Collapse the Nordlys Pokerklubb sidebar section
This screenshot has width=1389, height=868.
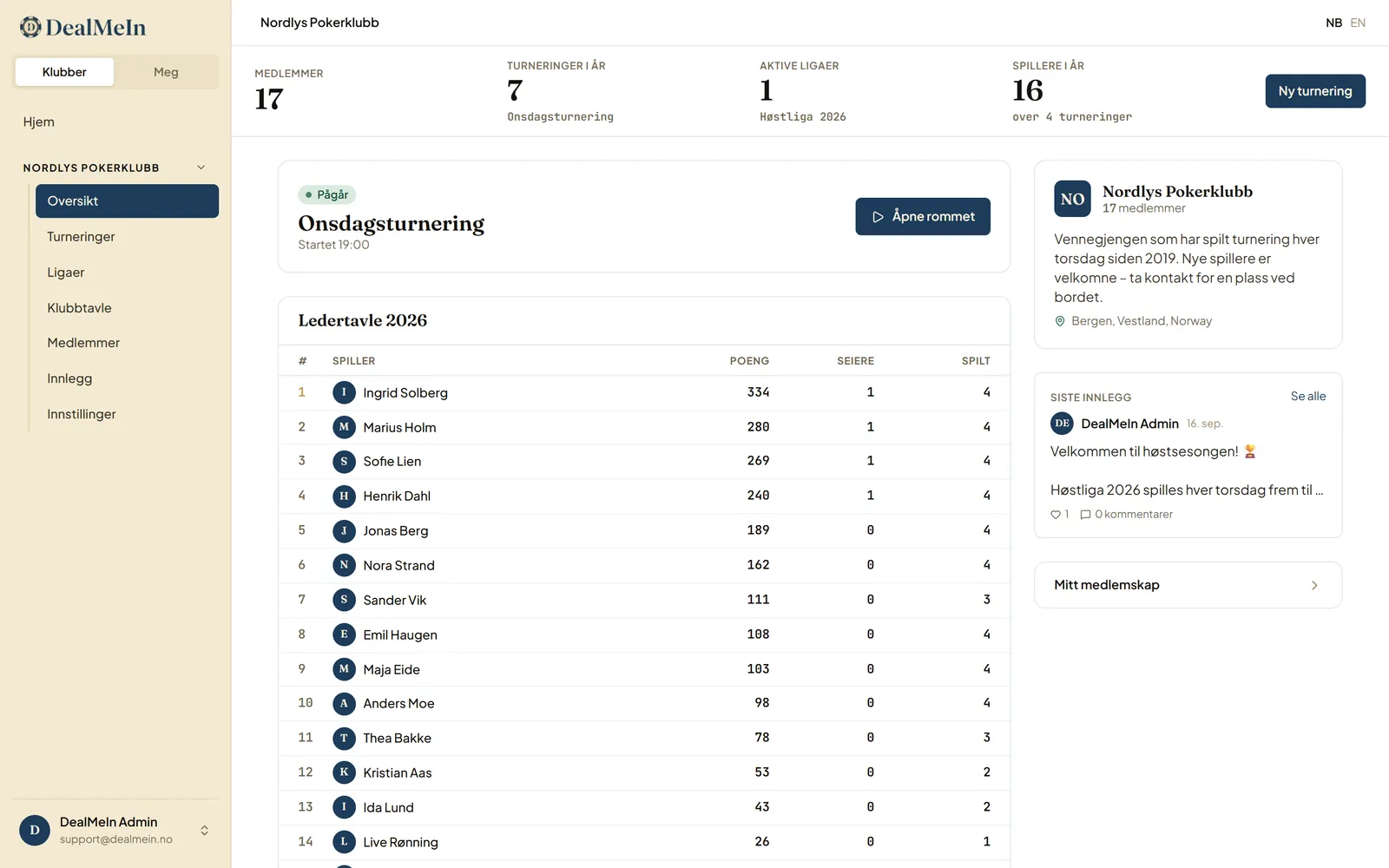(201, 168)
